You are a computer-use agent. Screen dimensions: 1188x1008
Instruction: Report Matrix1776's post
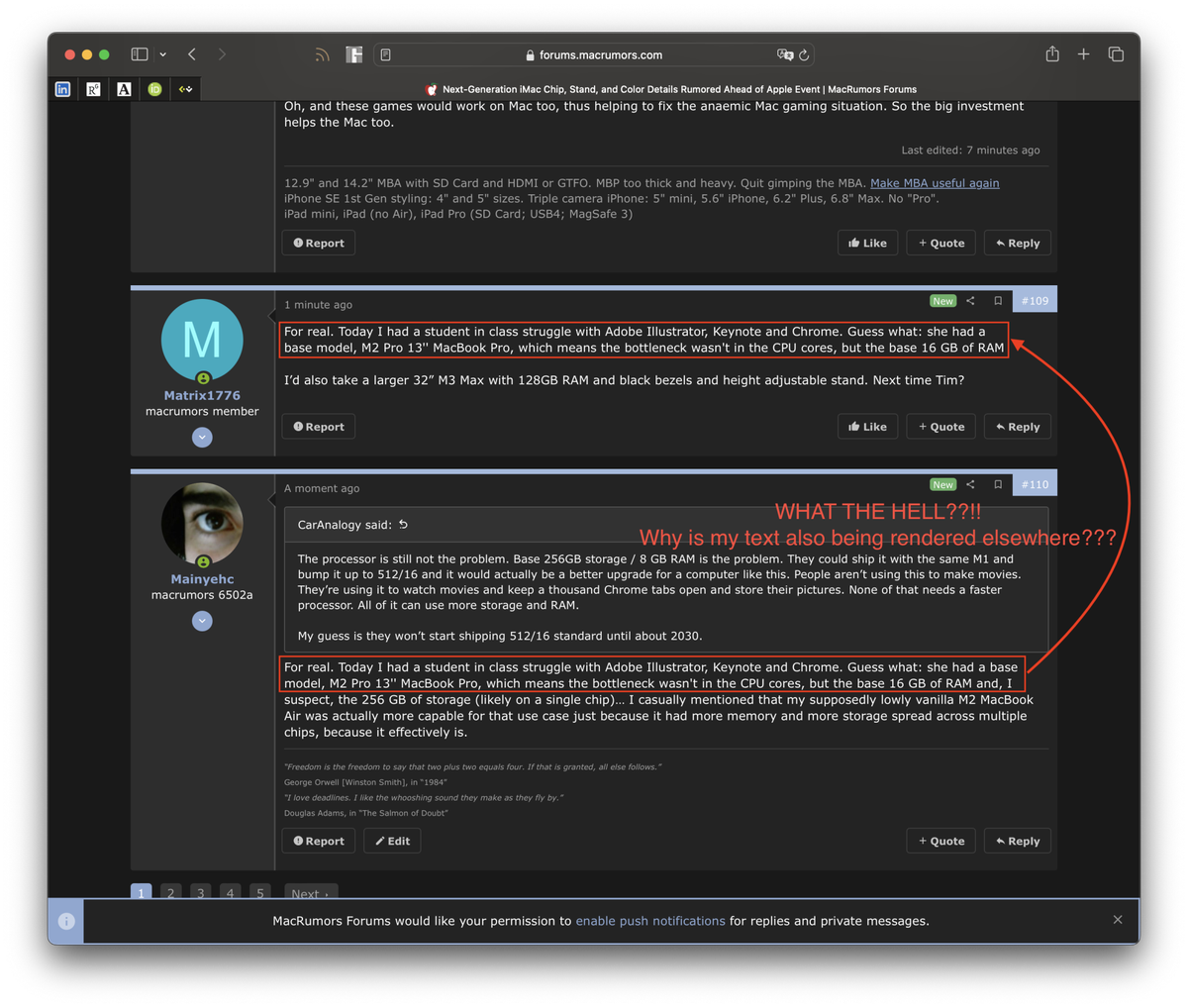tap(319, 427)
